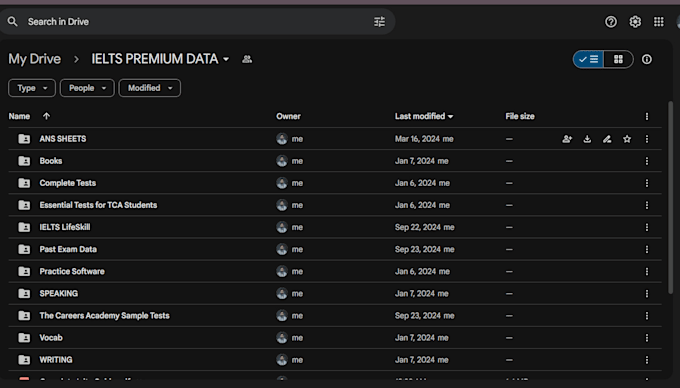680x388 pixels.
Task: Switch to list layout view
Action: click(x=588, y=59)
